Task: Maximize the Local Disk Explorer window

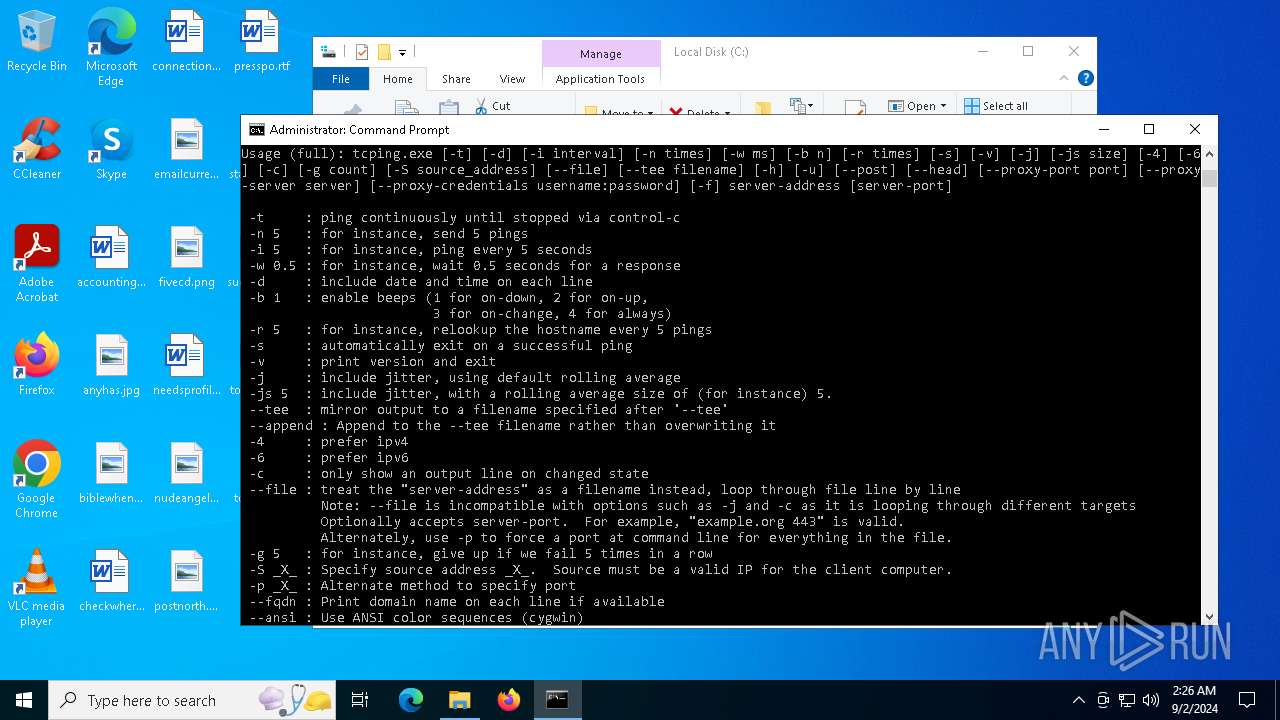Action: (1028, 52)
